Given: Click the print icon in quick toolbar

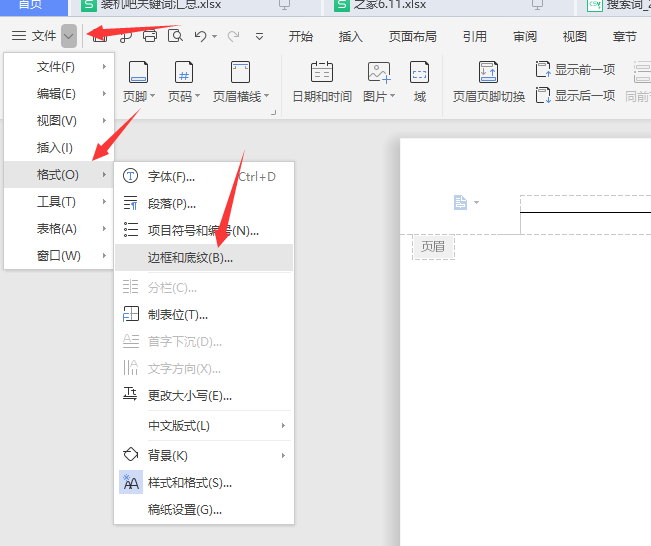Looking at the screenshot, I should [150, 36].
